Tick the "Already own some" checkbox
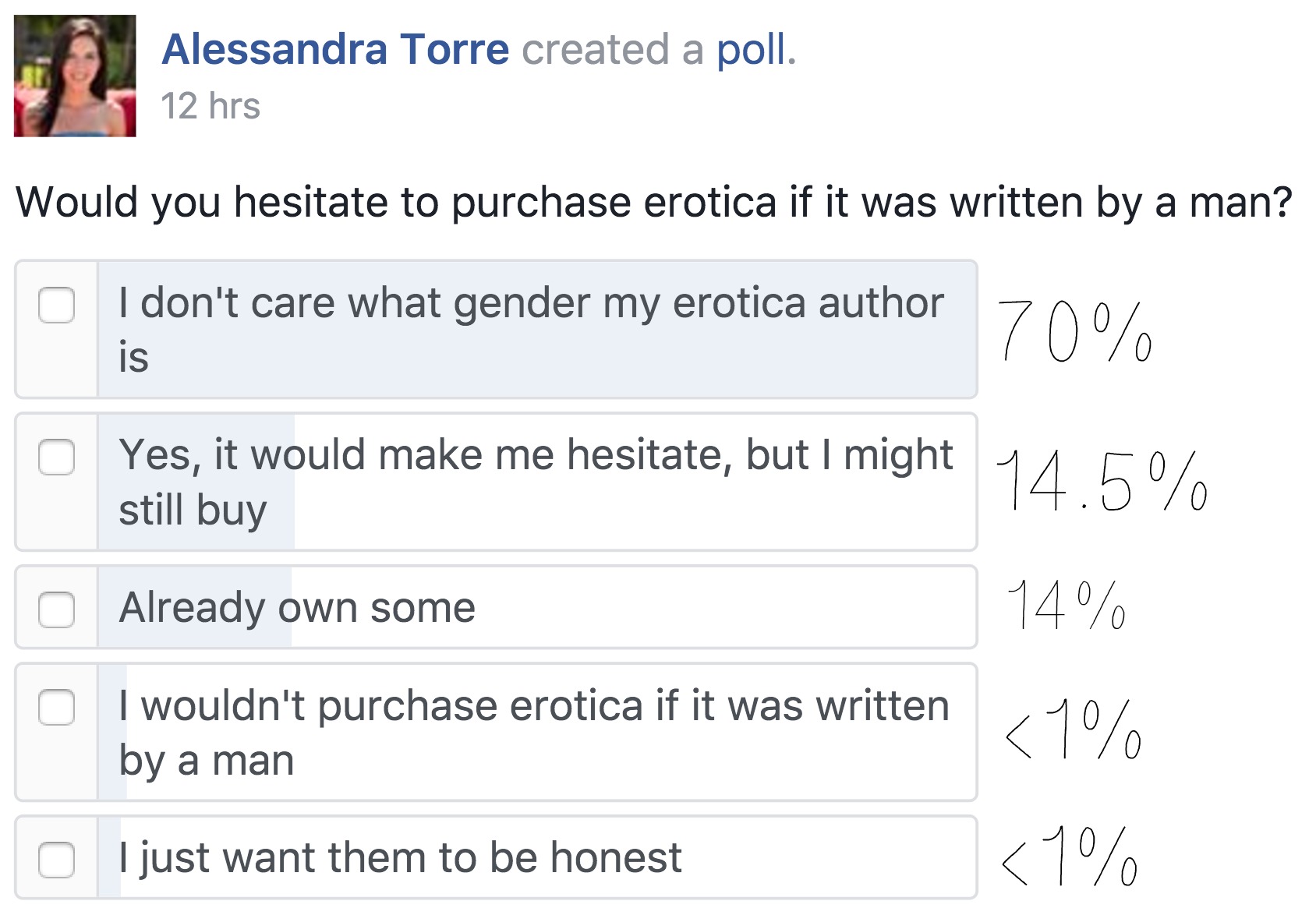The height and width of the screenshot is (908, 1316). (57, 609)
